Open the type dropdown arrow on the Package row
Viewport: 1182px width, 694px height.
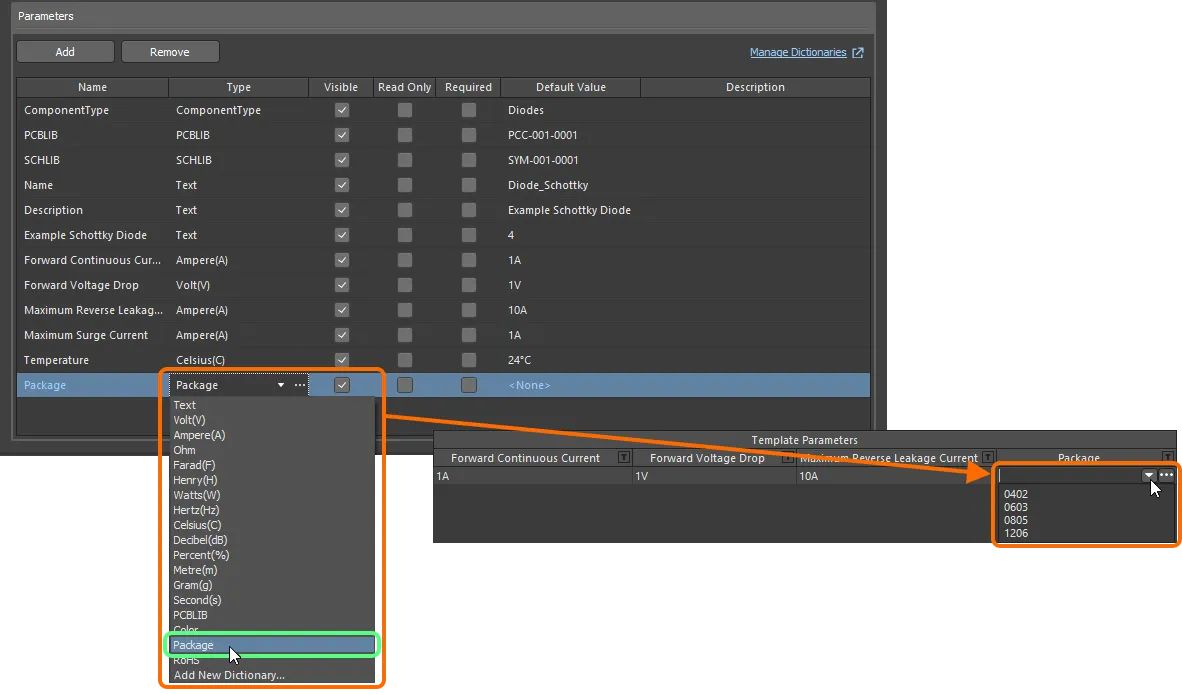tap(279, 384)
